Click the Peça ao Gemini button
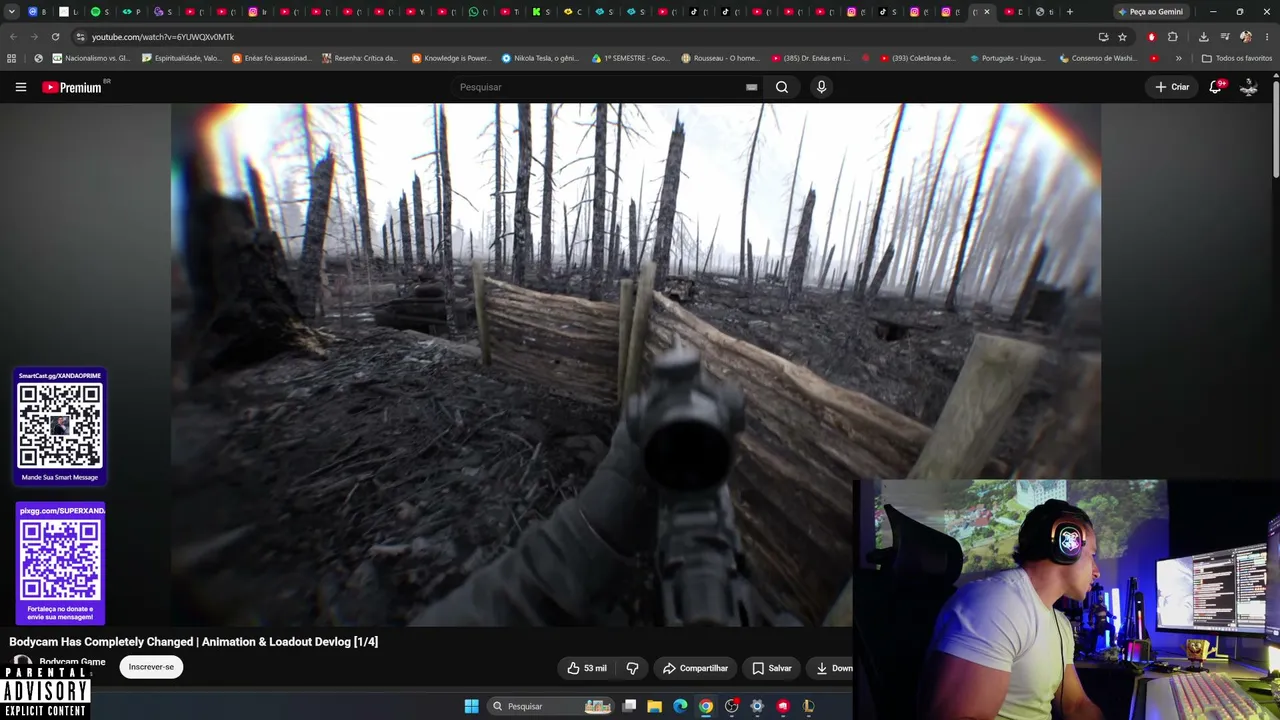The width and height of the screenshot is (1280, 720). point(1150,12)
